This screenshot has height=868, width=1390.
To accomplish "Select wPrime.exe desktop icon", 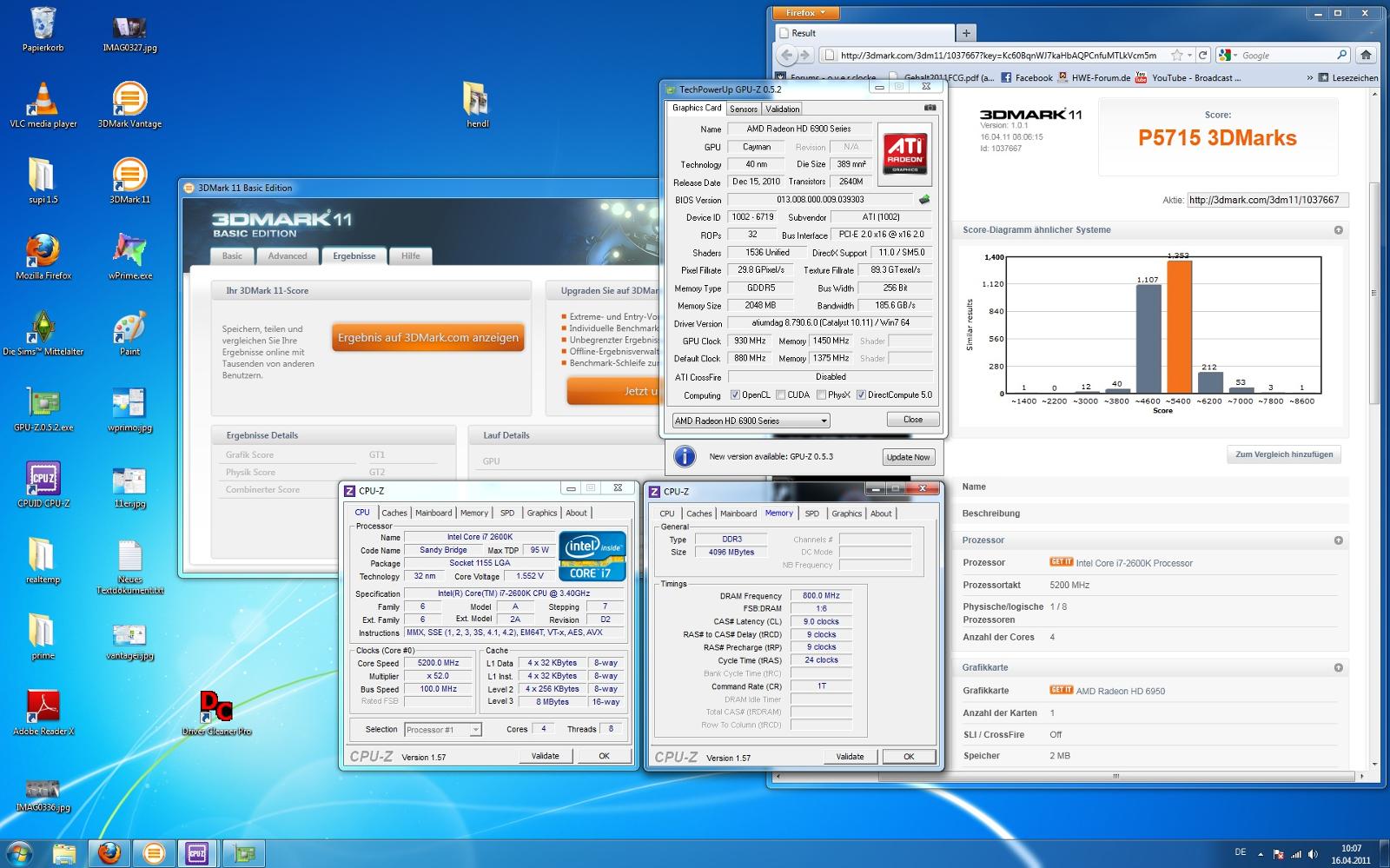I will 129,257.
